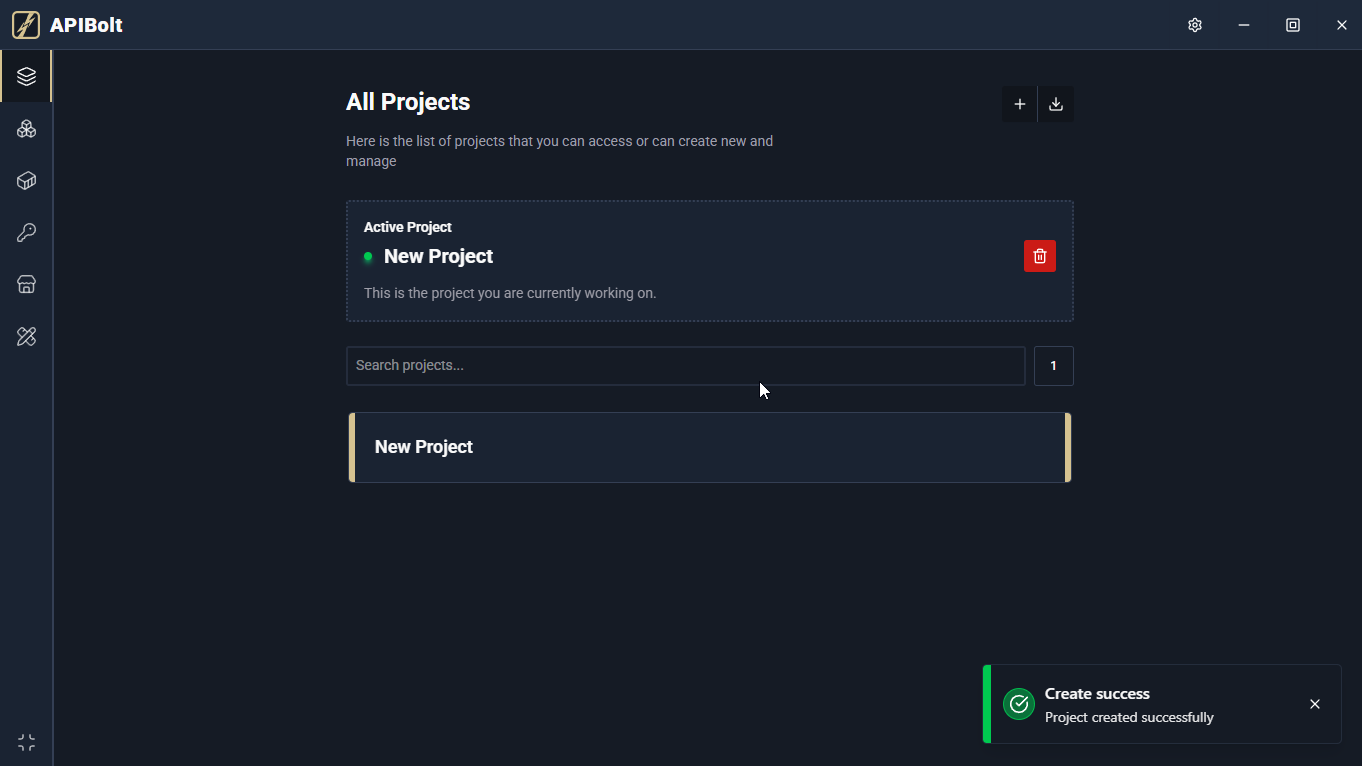This screenshot has width=1362, height=766.
Task: Open the Projects layers sidebar icon
Action: pyautogui.click(x=27, y=76)
